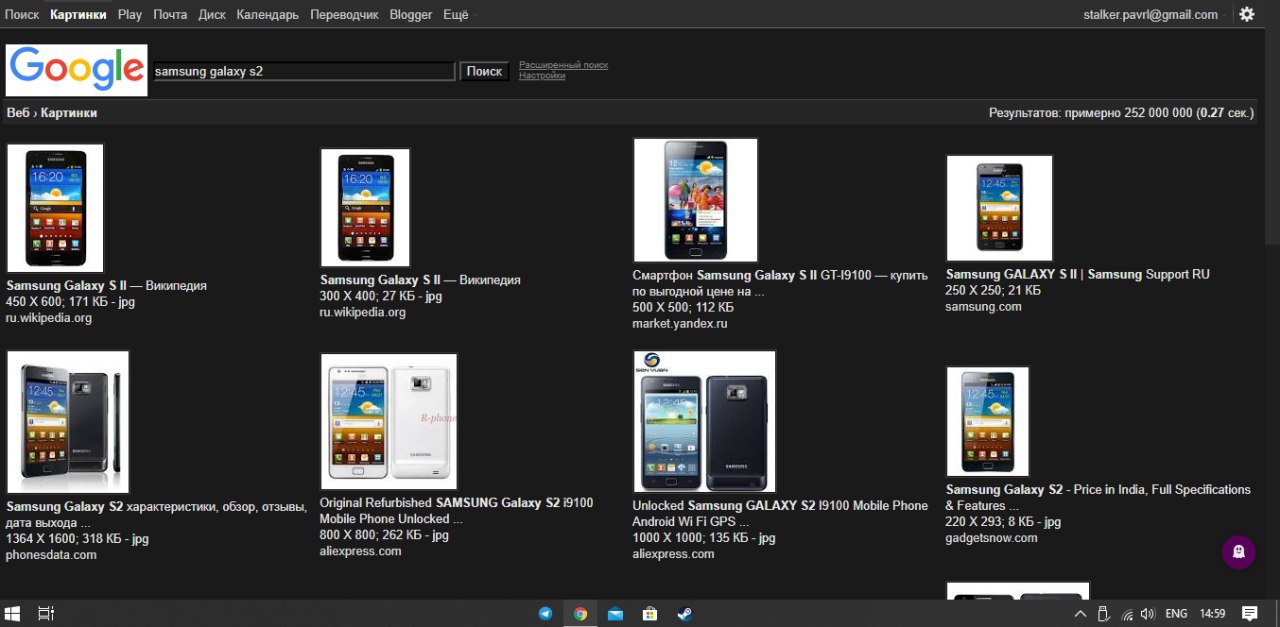Open Samsung Galaxy S2 характеристики, обзор link
Screen dimensions: 1280x627
pyautogui.click(x=157, y=515)
